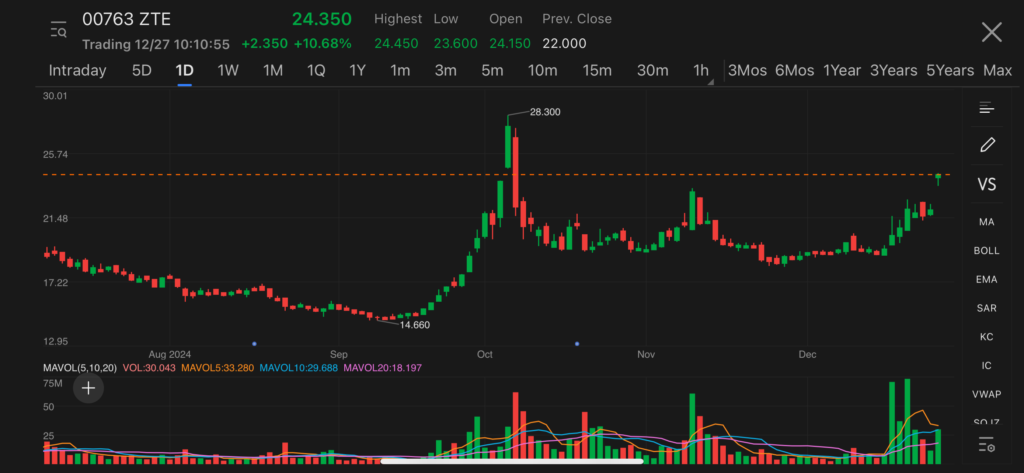Click the blue event dot after October

577,343
